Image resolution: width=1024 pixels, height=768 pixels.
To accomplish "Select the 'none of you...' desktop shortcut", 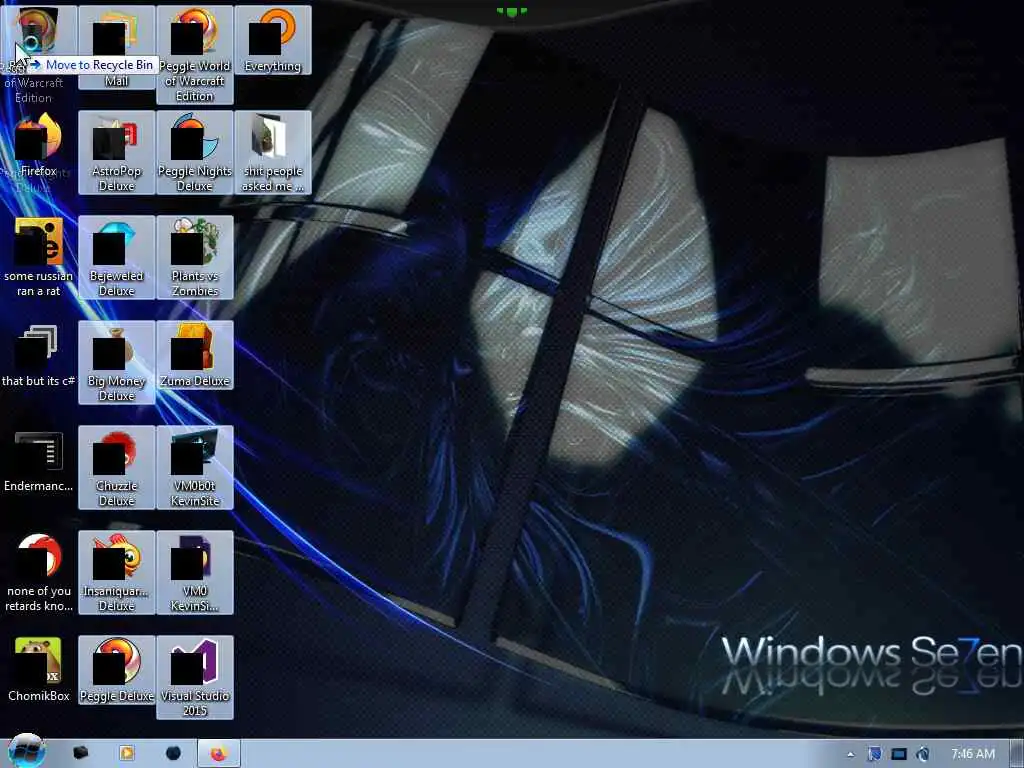I will (x=39, y=573).
